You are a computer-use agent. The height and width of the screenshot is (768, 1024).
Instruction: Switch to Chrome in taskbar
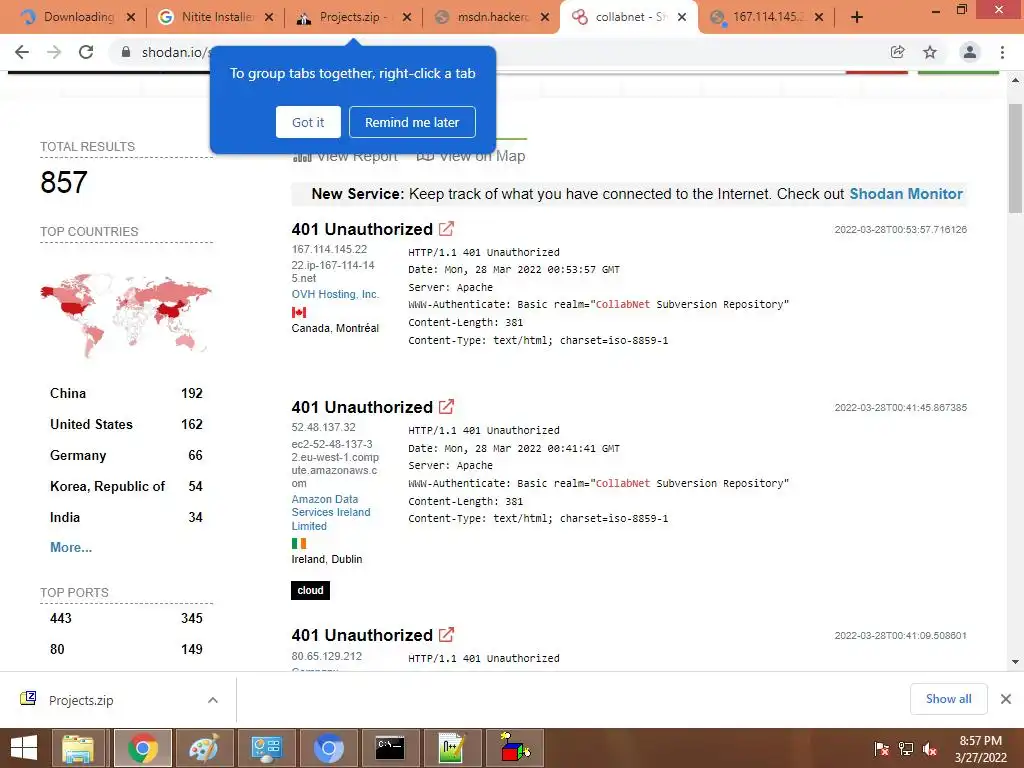point(143,748)
